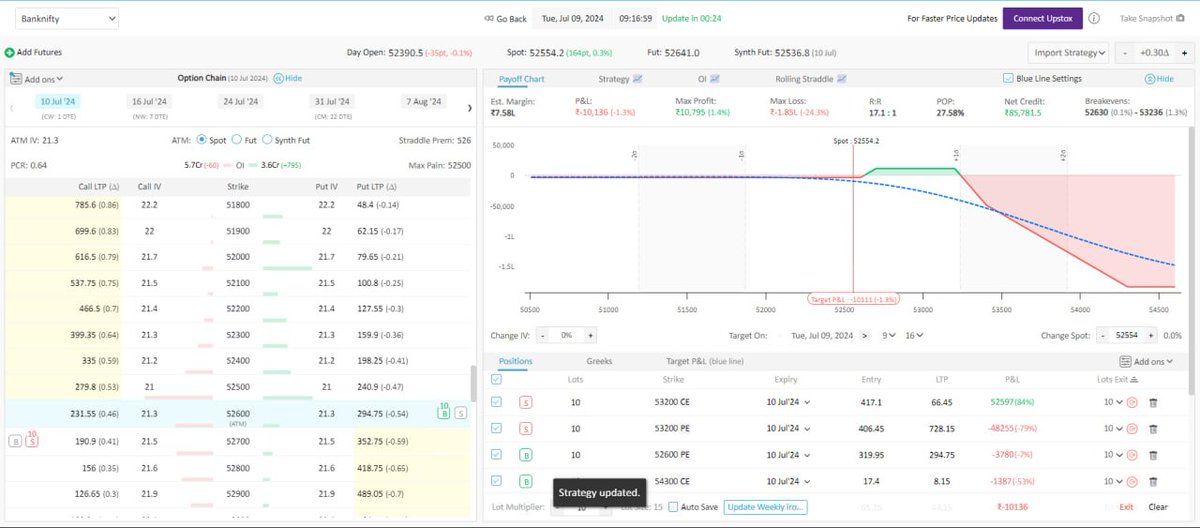1200x528 pixels.
Task: Open the Banknifty symbol dropdown
Action: (67, 18)
